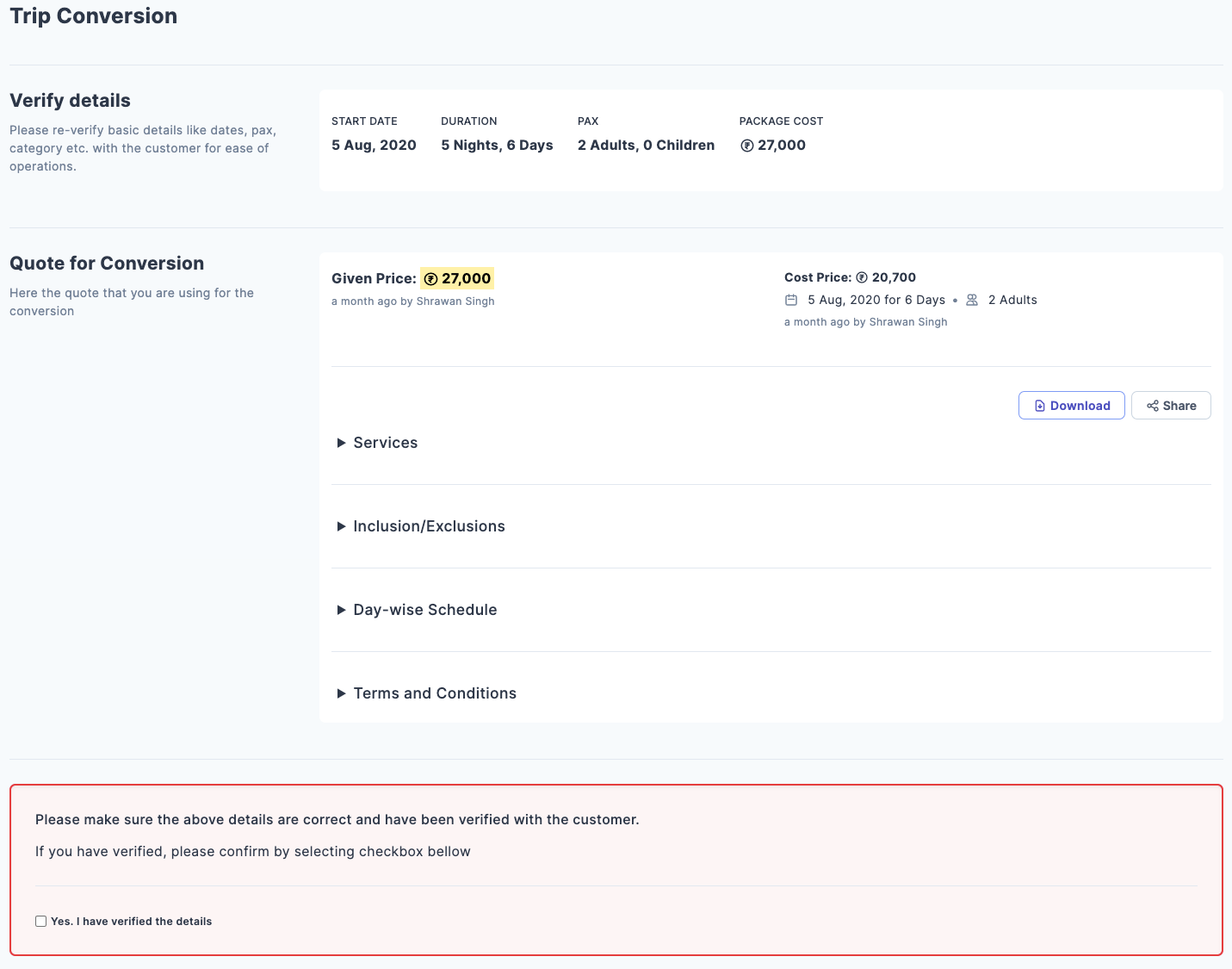Screen dimensions: 1232x969
Task: Click the Services disclosure triangle icon
Action: click(342, 442)
